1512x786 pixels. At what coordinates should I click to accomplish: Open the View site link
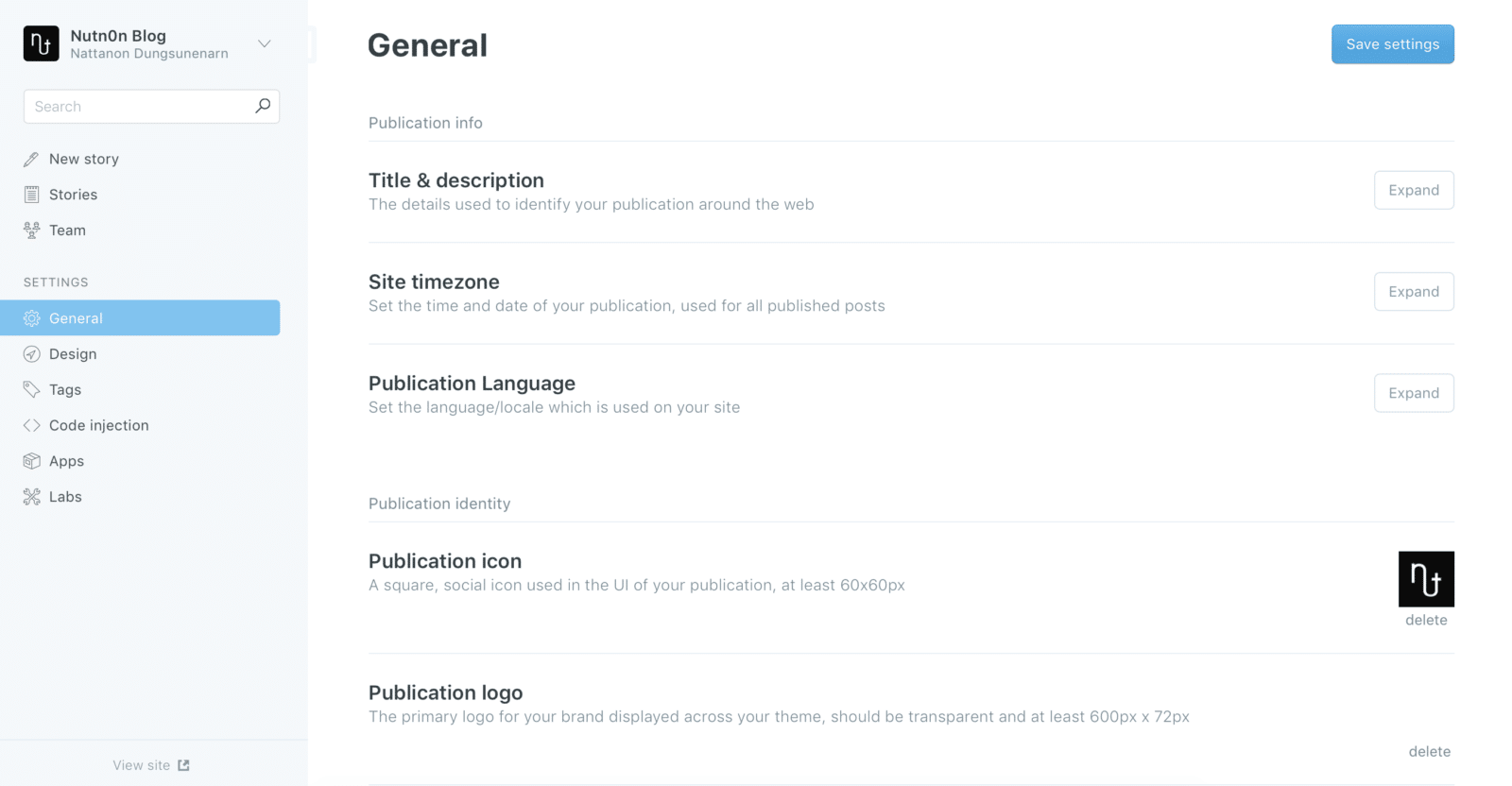pyautogui.click(x=151, y=765)
